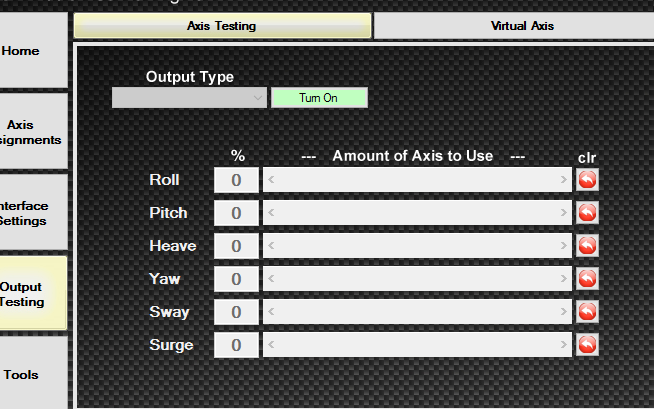Click the red clear icon for Roll
The image size is (654, 409).
(x=588, y=180)
